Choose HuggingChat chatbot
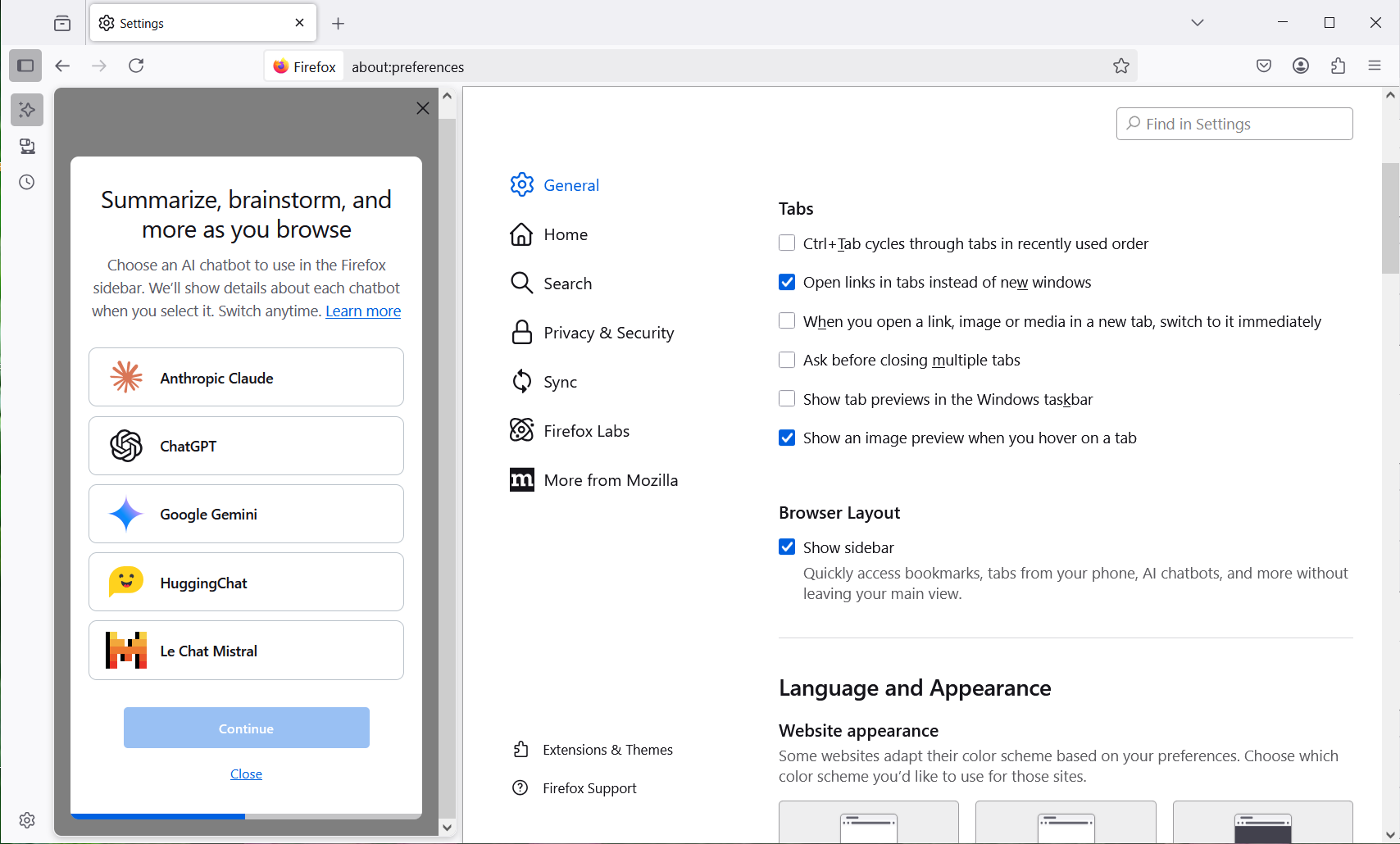 (x=246, y=582)
